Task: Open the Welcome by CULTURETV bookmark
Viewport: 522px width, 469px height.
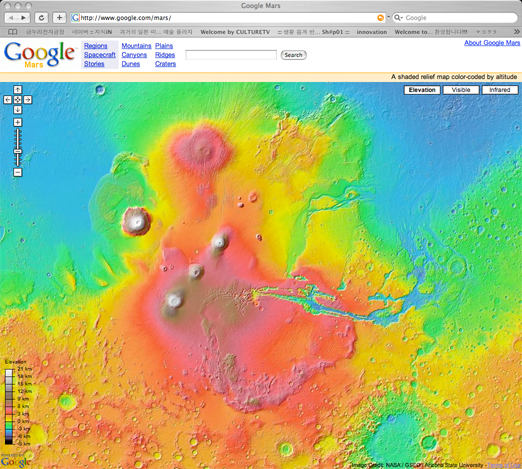Action: pos(235,32)
